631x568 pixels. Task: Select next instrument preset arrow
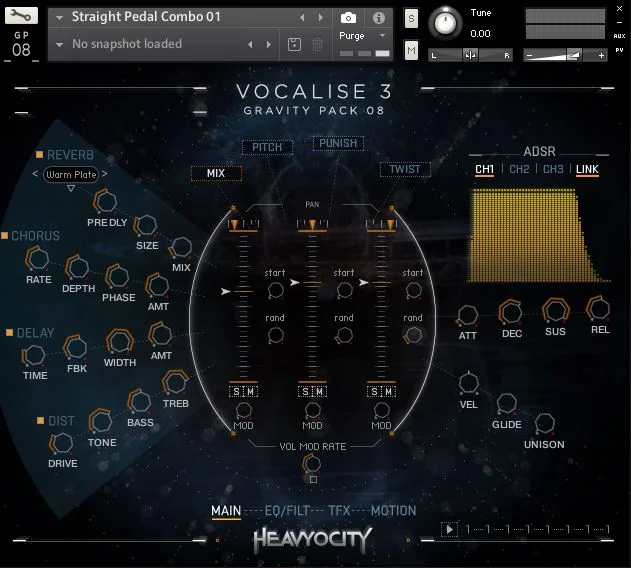pos(321,17)
